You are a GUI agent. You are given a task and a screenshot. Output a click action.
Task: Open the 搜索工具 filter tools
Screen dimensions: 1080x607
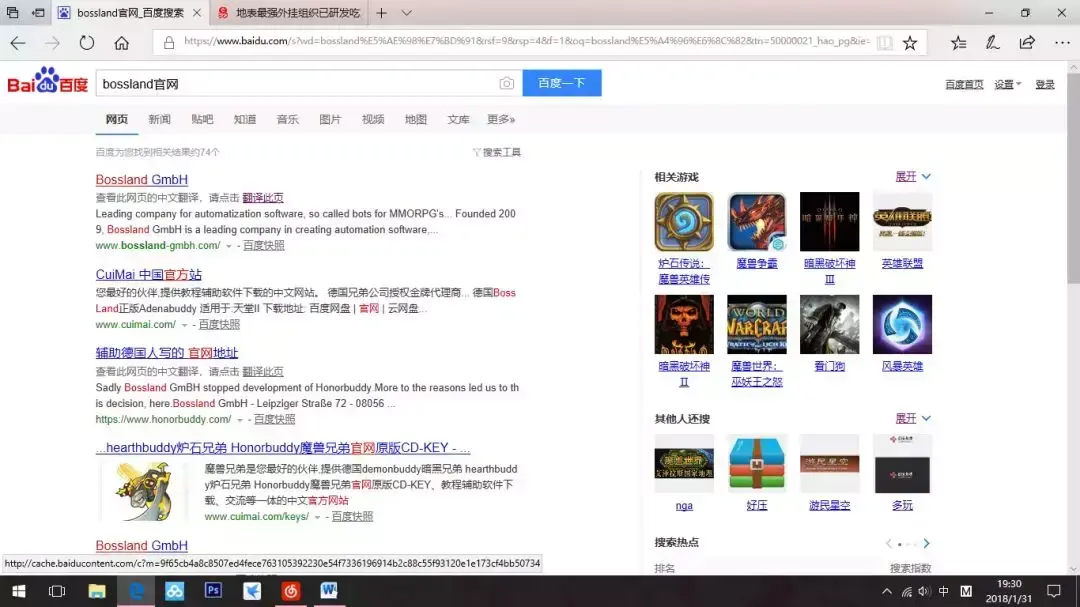(x=497, y=152)
